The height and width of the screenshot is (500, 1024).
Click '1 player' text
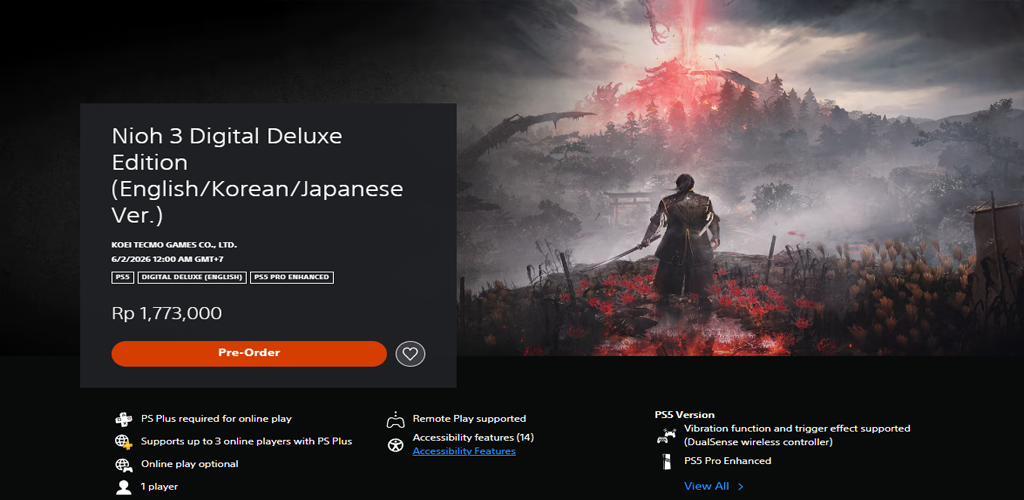(159, 487)
